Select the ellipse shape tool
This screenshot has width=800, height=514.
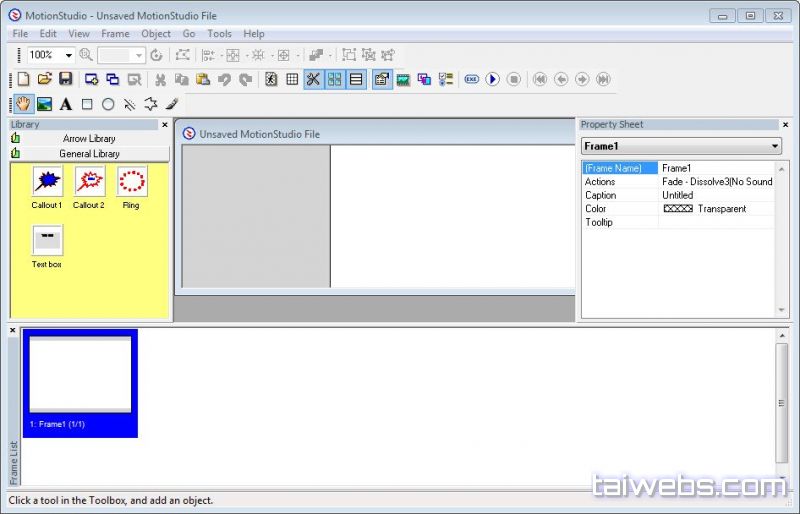[108, 104]
